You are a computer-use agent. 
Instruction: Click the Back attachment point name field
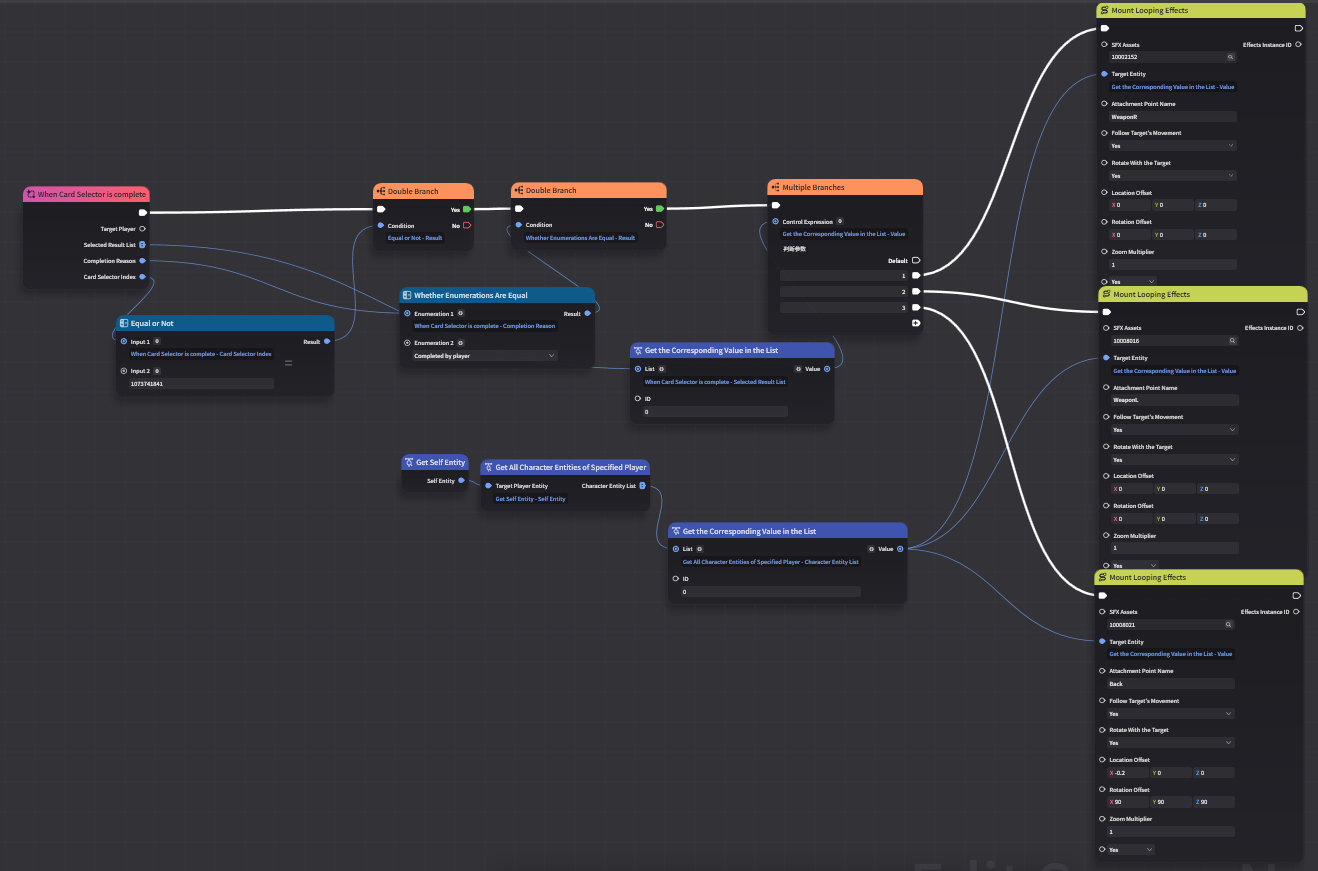click(x=1171, y=684)
